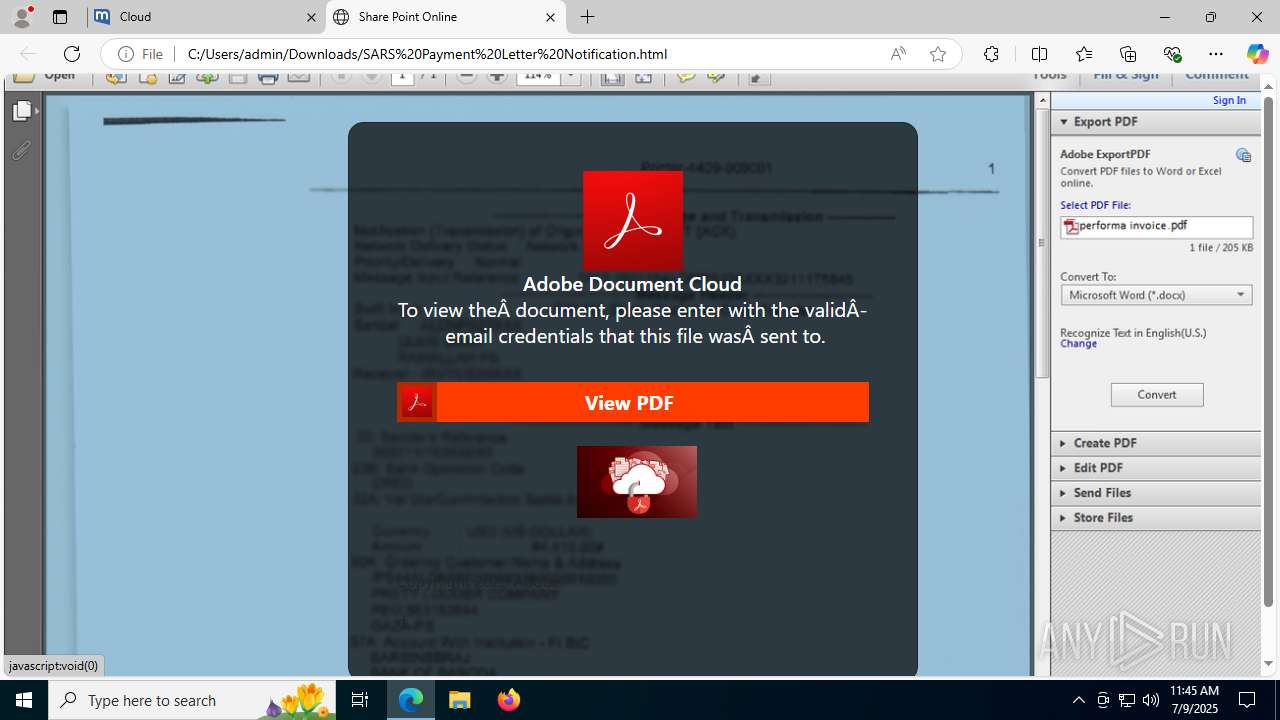
Task: Click Microsoft Edge taskbar icon
Action: [411, 700]
